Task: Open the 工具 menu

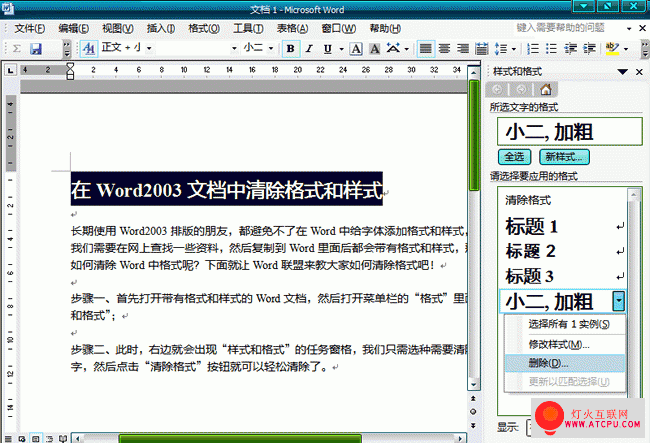Action: [248, 28]
